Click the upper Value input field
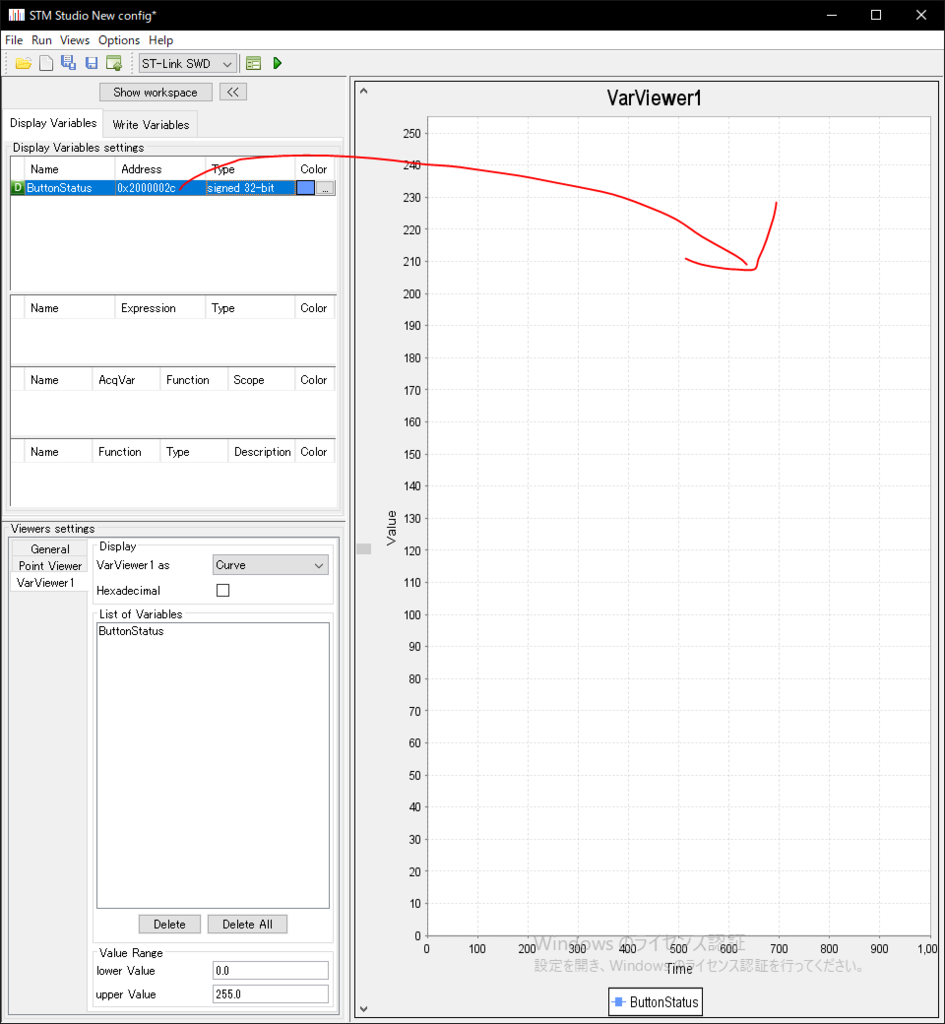945x1024 pixels. point(270,994)
